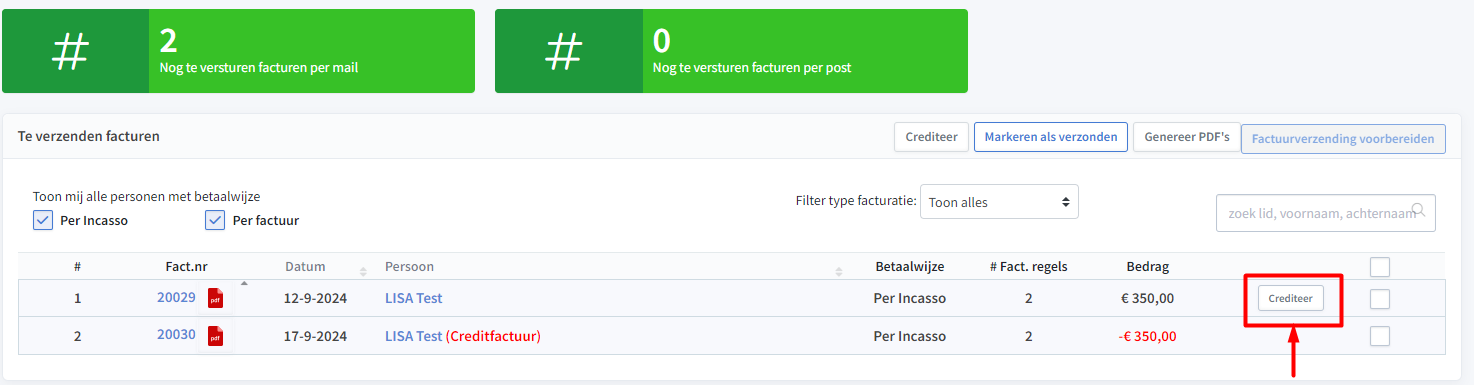Toggle the Per Incasso checkbox
This screenshot has width=1474, height=385.
coord(43,220)
